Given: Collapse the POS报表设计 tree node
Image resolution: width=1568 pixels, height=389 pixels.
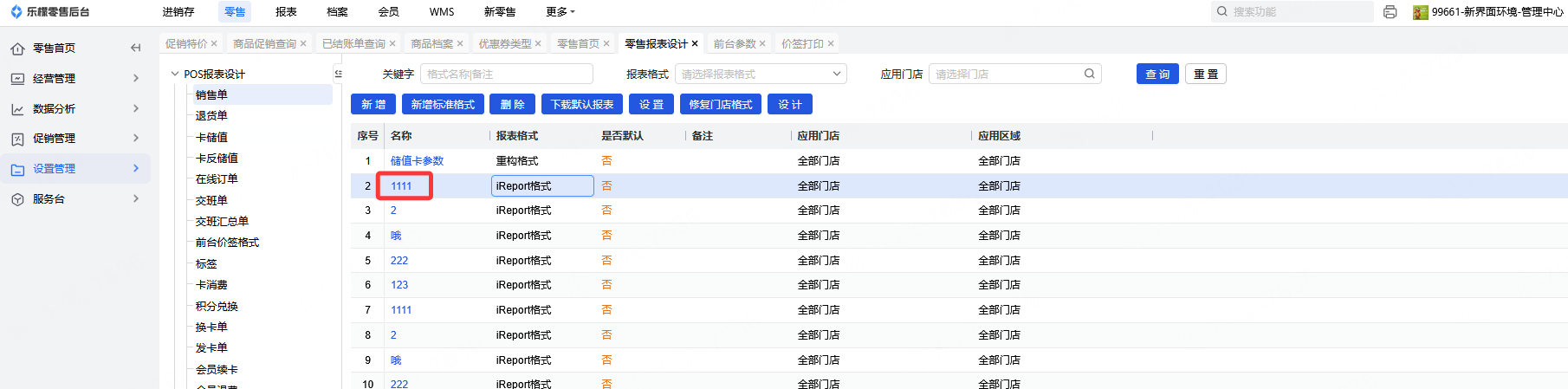Looking at the screenshot, I should (x=175, y=74).
